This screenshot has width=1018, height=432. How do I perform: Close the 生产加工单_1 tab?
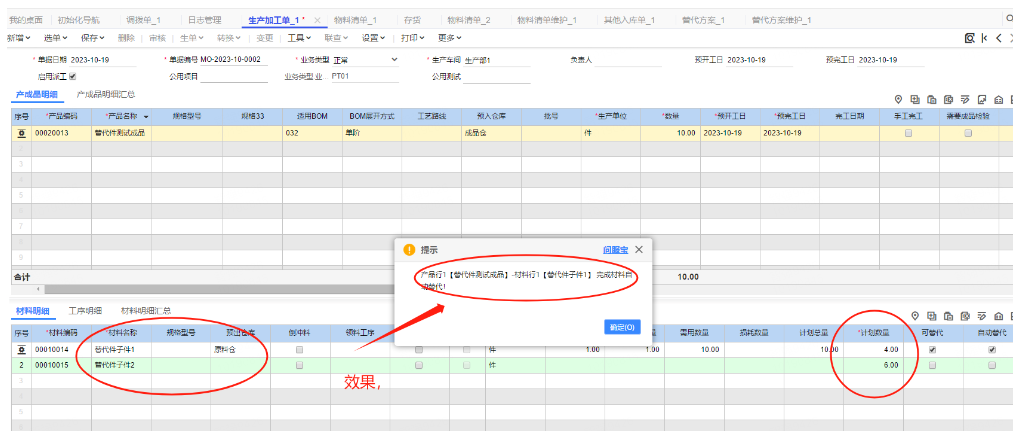[x=317, y=21]
